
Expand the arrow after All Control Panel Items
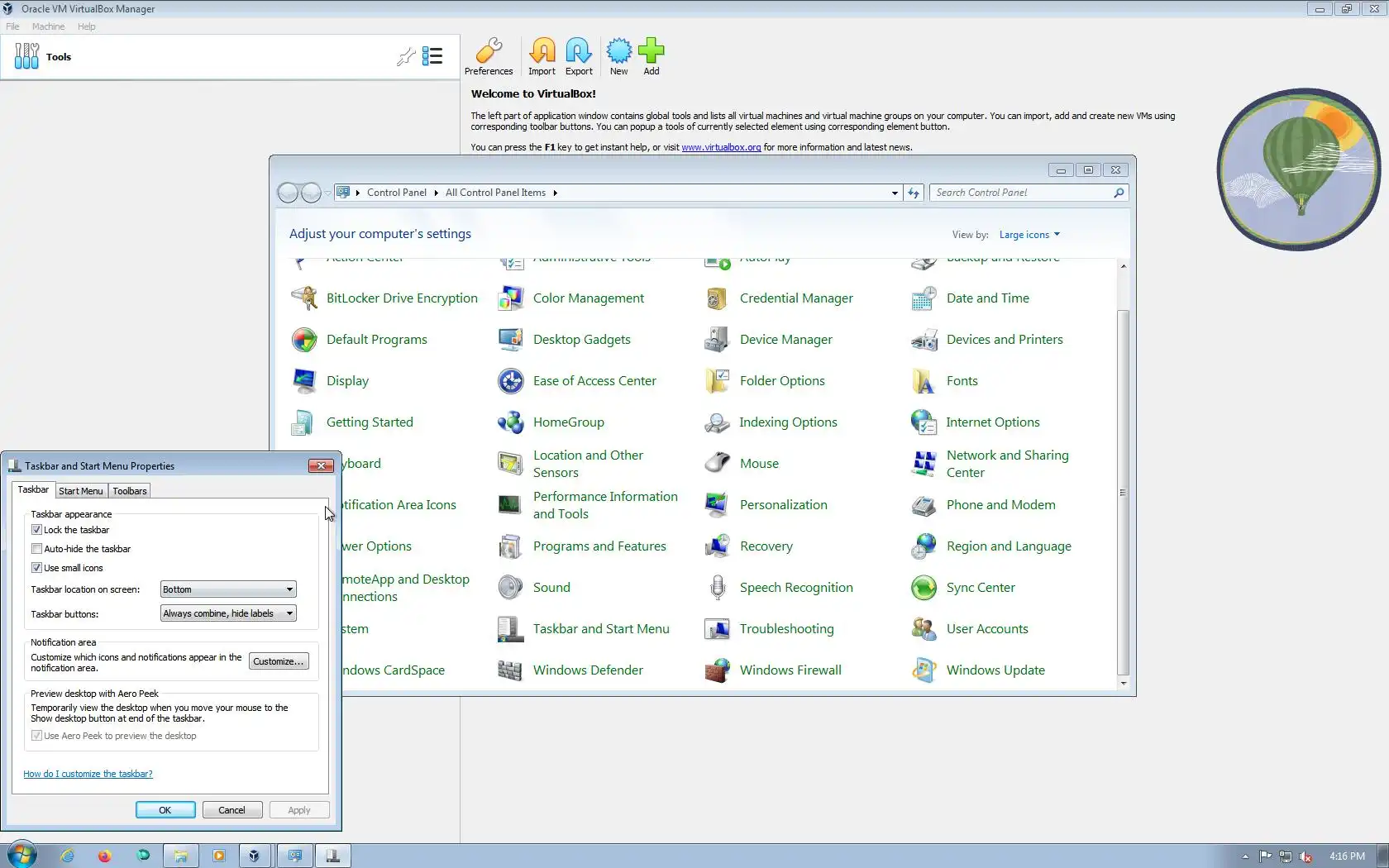coord(556,193)
